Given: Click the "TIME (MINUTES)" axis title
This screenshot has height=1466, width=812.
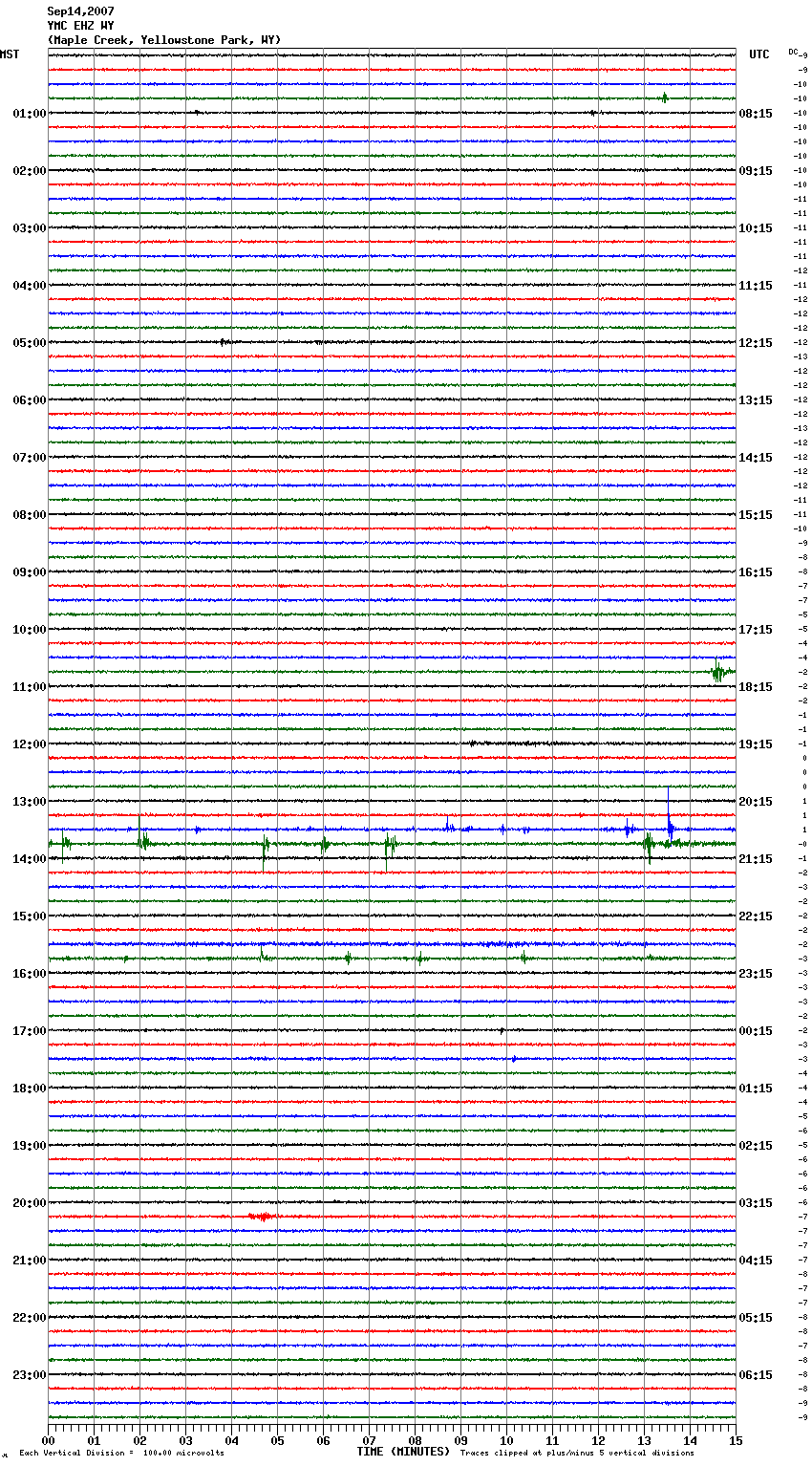Looking at the screenshot, I should 403,1452.
